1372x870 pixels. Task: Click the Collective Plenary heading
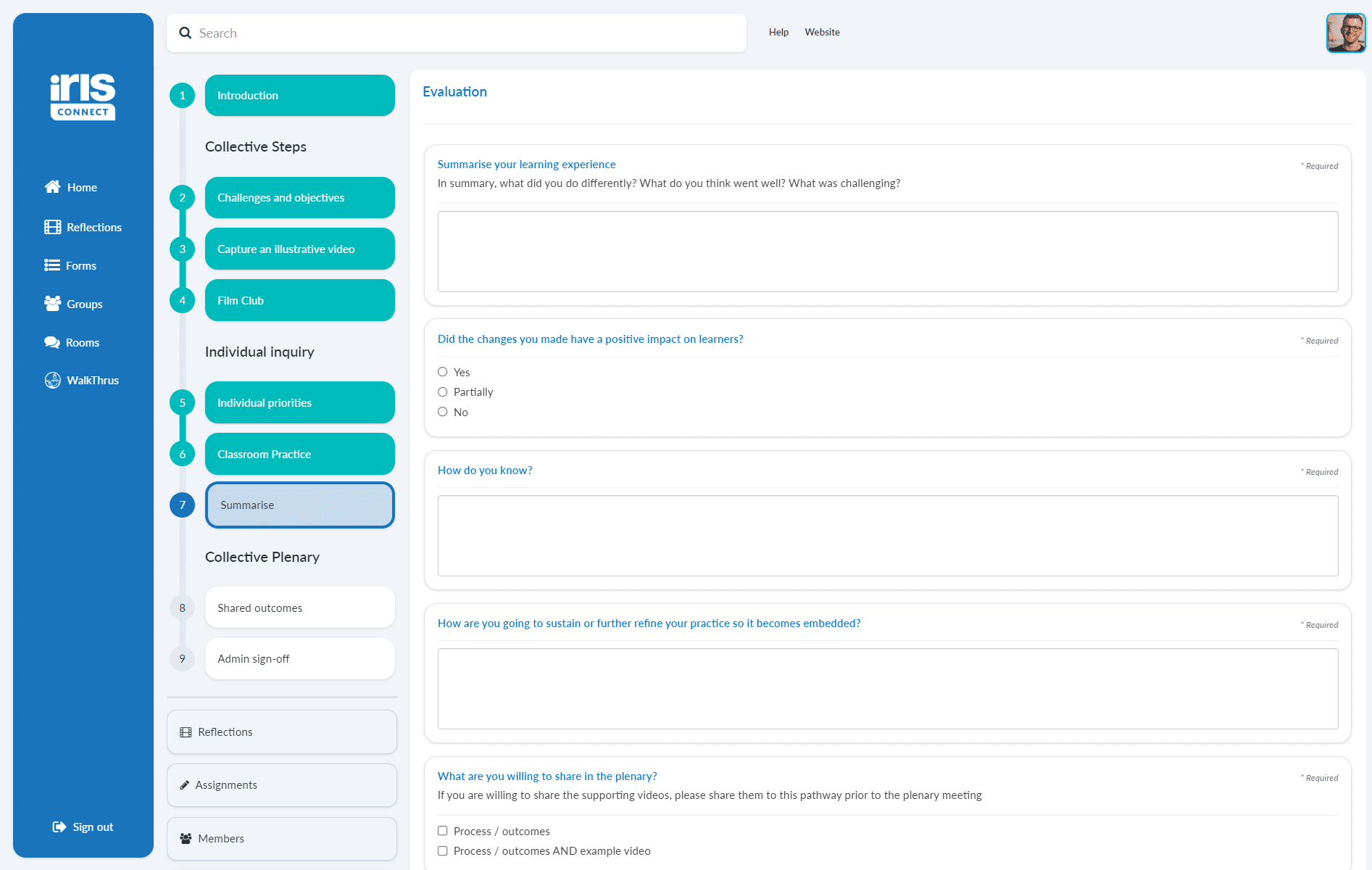coord(262,557)
